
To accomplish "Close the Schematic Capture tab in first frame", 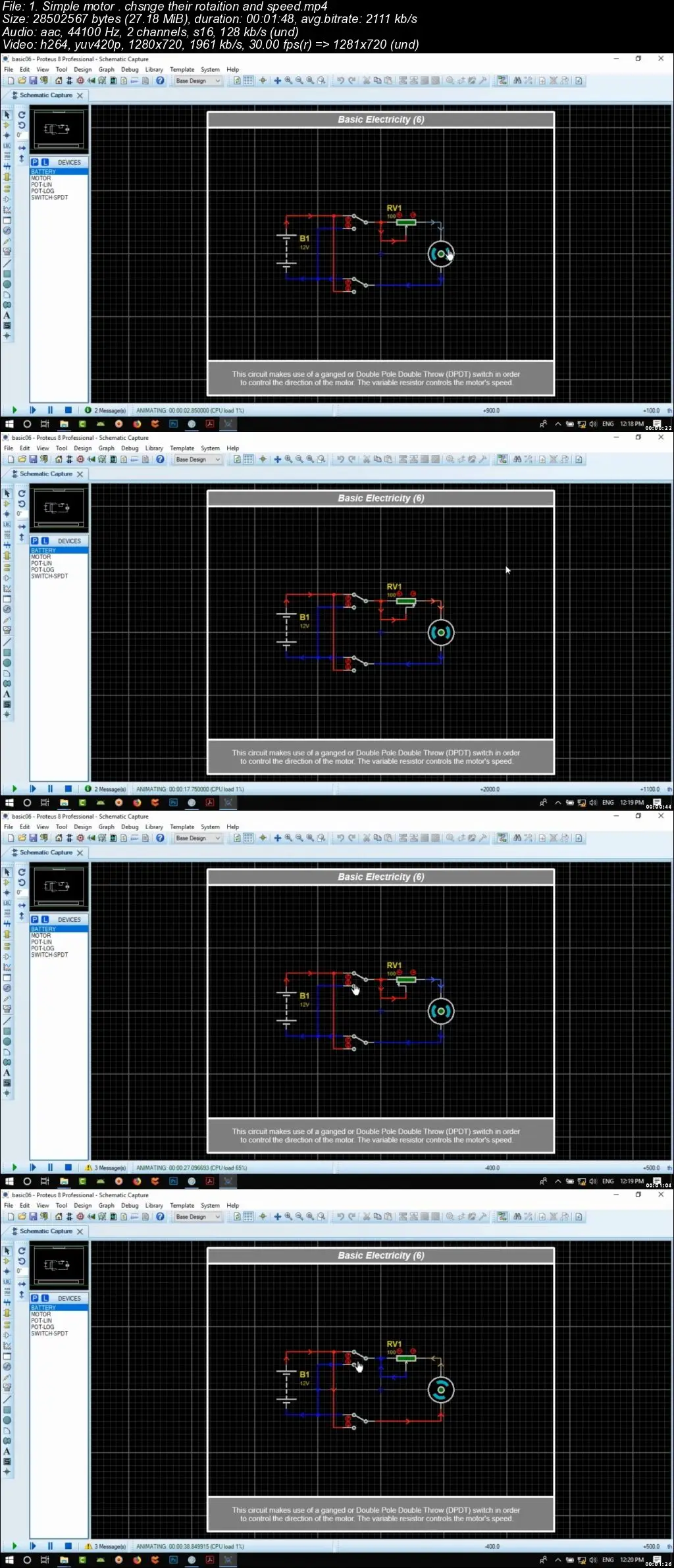I will coord(80,95).
